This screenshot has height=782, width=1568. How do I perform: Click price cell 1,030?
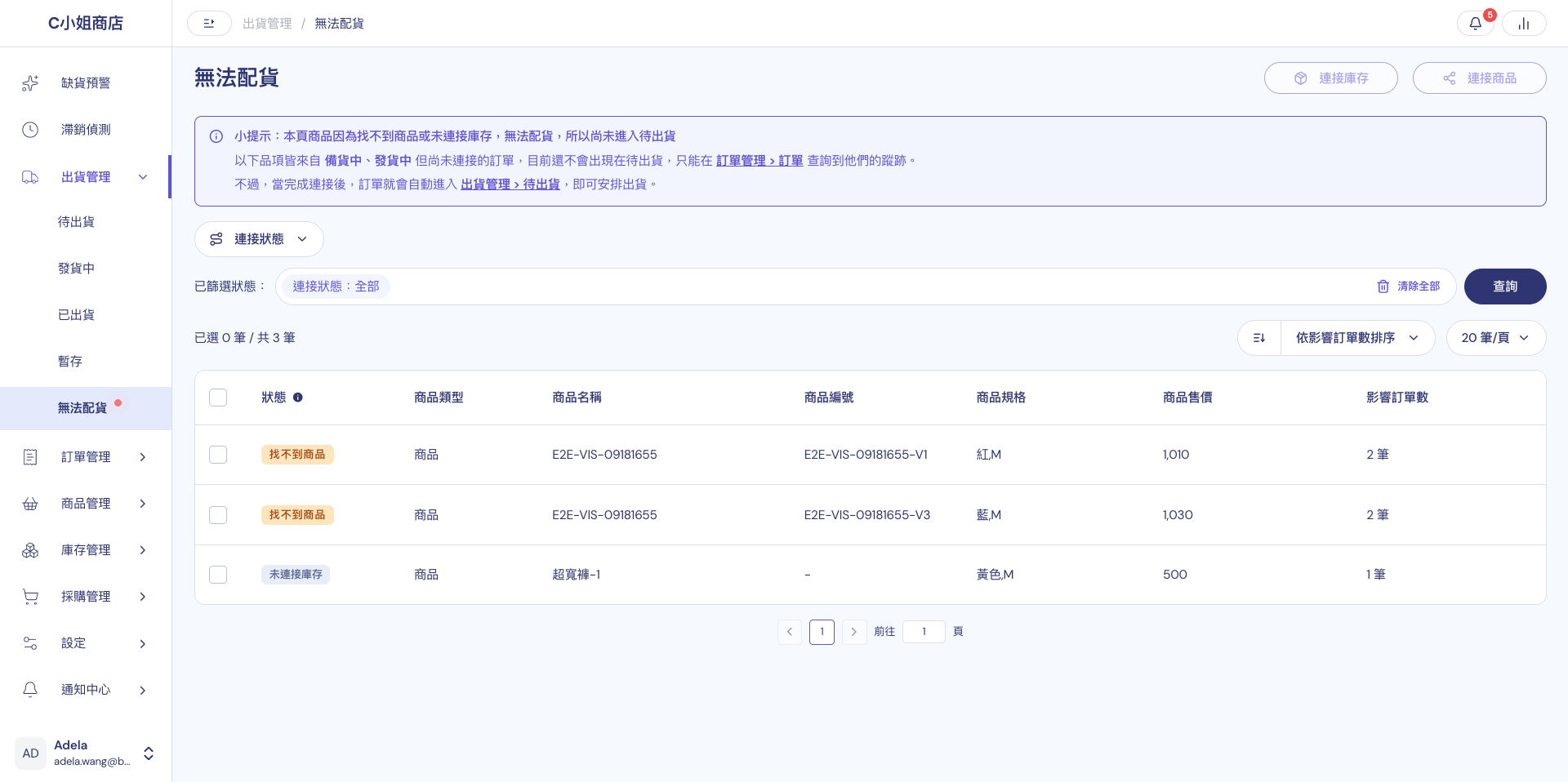pos(1178,515)
